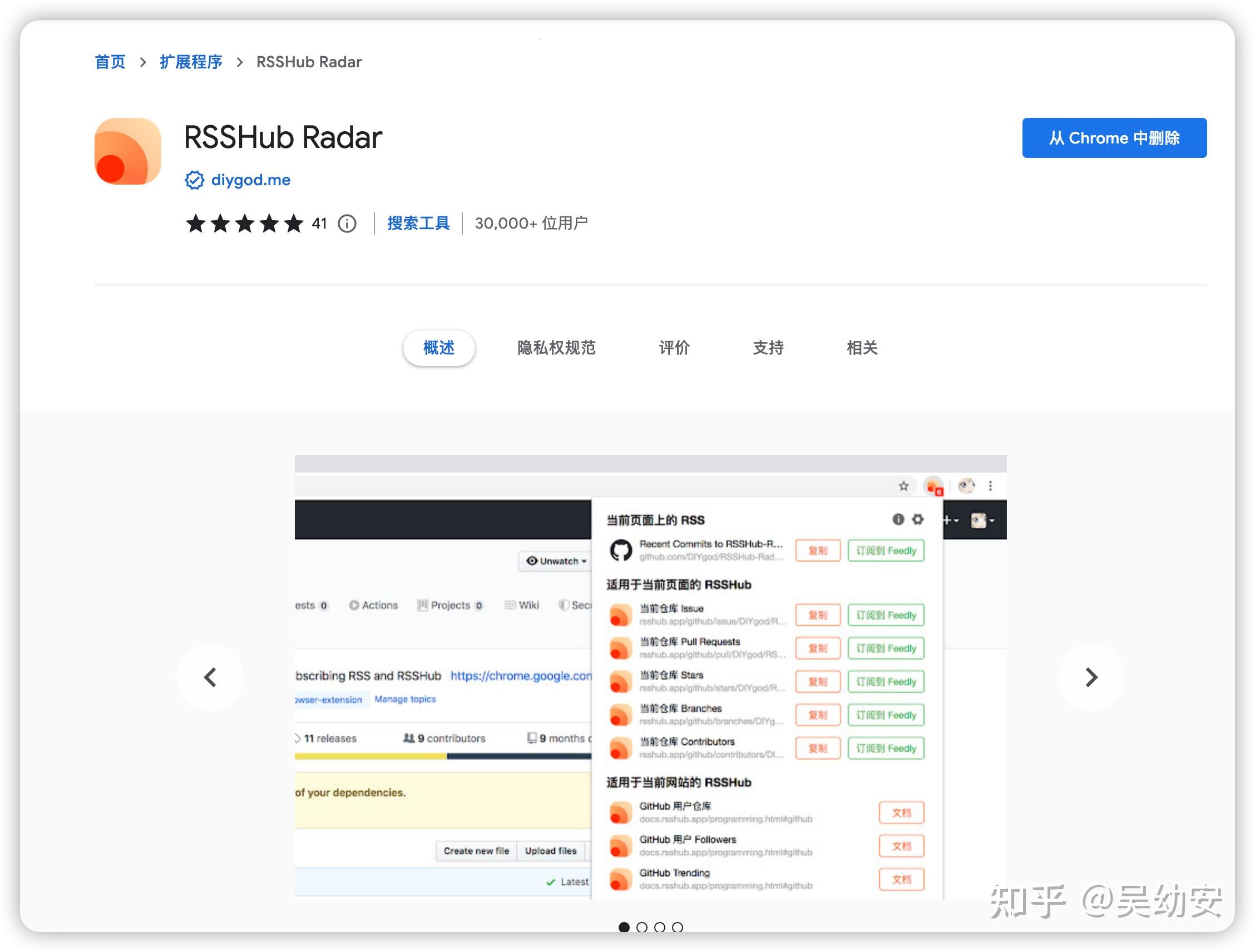Click the settings gear in the RSS popup screenshot

pos(918,519)
